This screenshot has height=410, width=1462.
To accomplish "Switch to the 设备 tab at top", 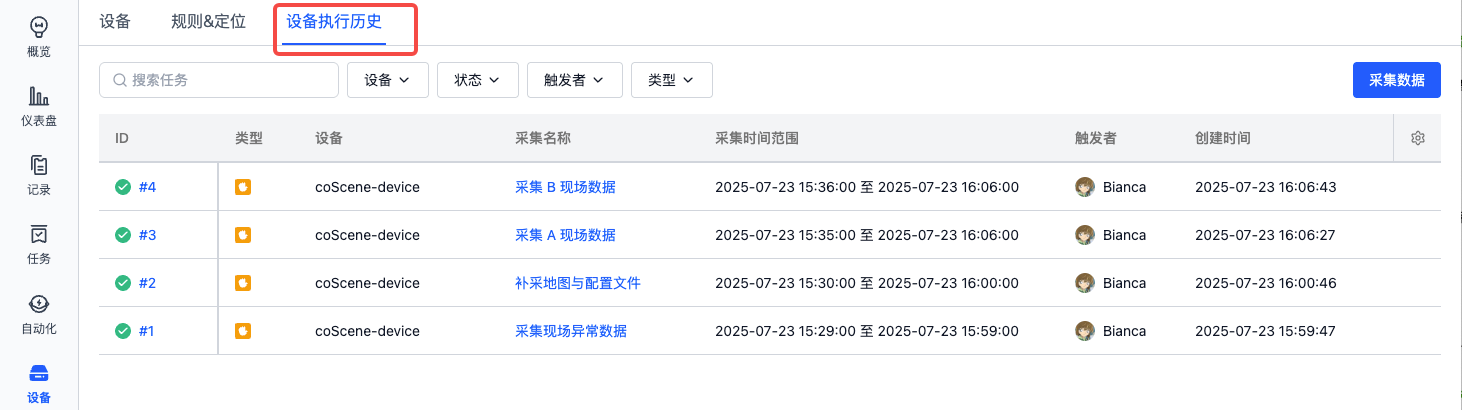I will 115,21.
